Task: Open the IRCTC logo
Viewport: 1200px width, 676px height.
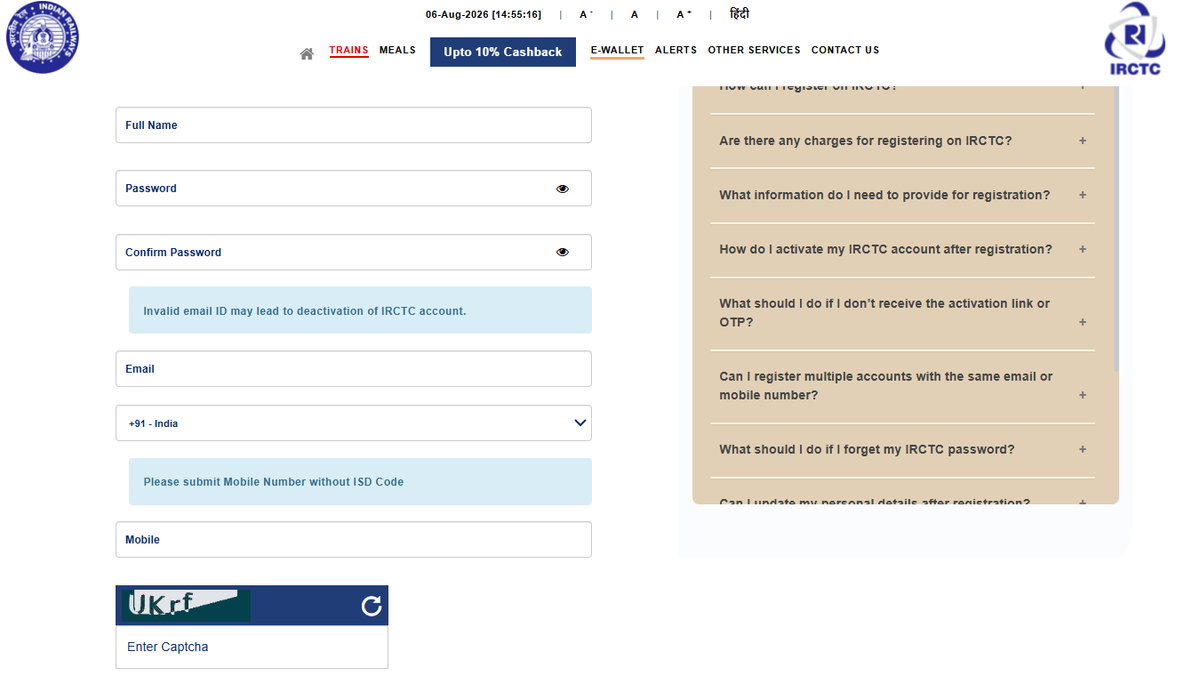Action: tap(1134, 38)
